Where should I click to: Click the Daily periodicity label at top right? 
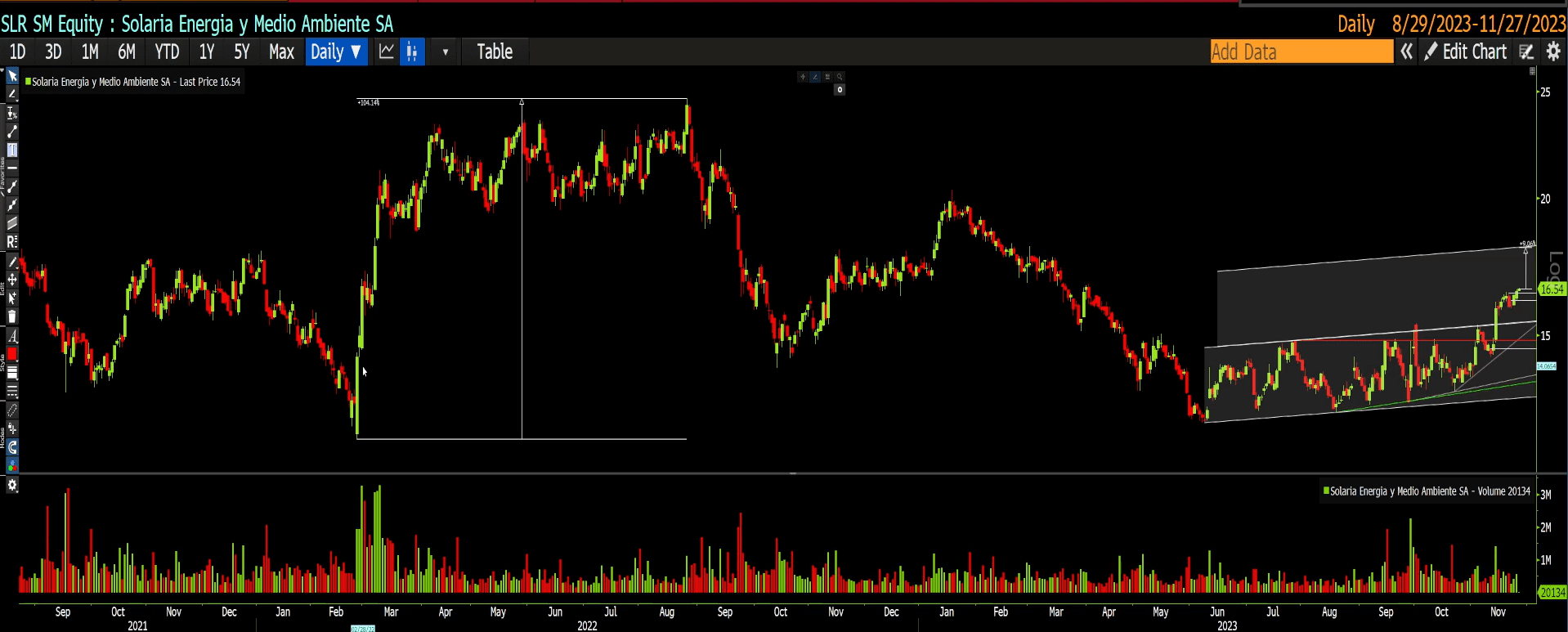[x=1356, y=24]
